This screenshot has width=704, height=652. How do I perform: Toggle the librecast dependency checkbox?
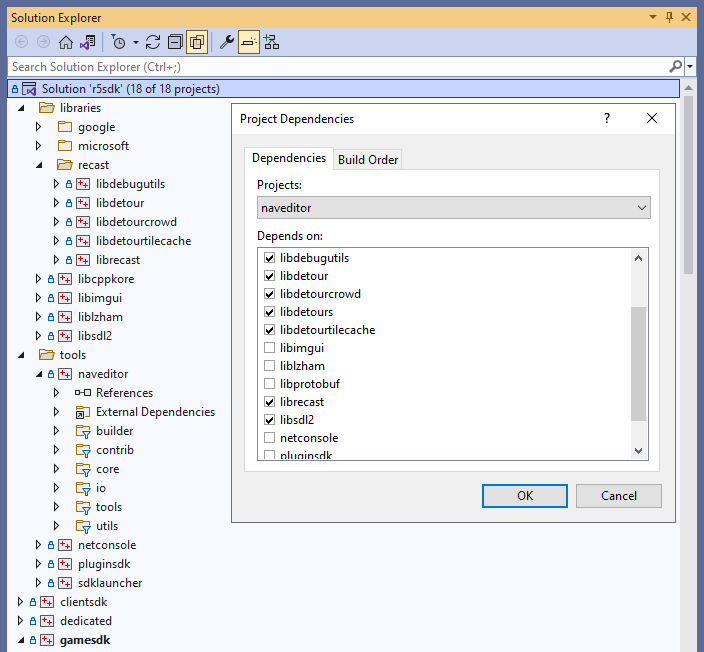coord(269,401)
